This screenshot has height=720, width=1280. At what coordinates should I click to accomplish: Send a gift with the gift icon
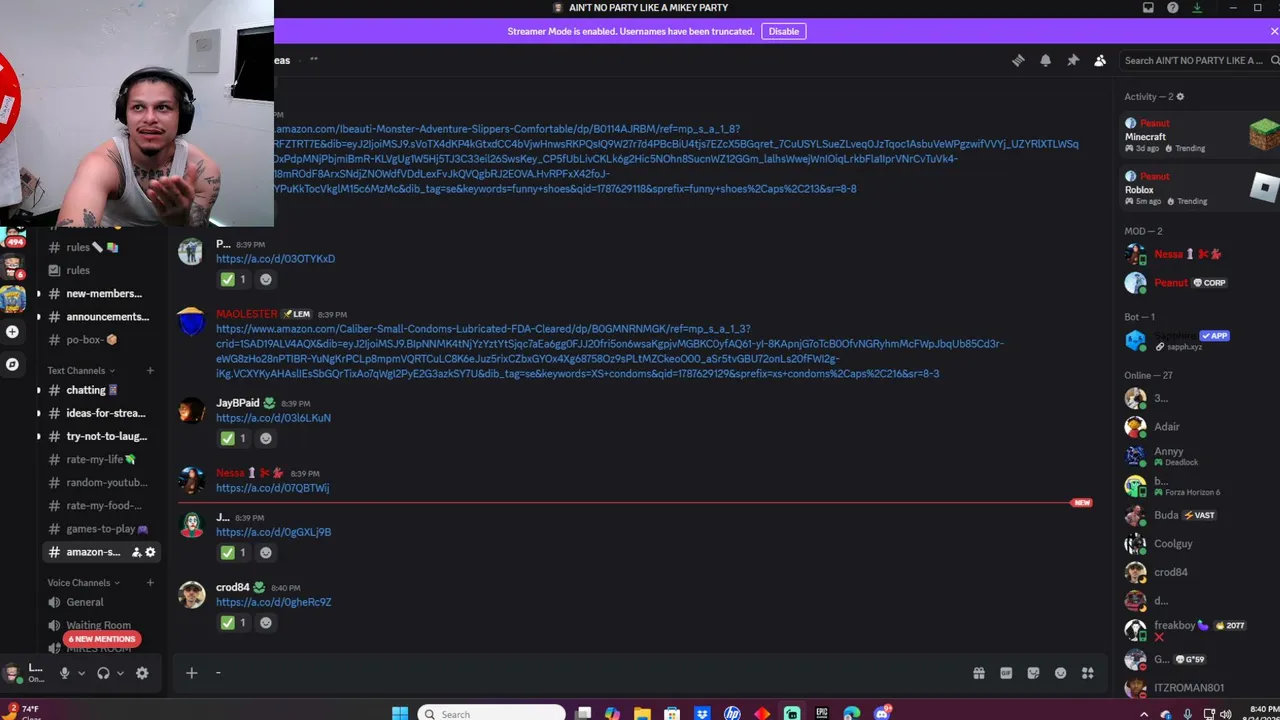tap(979, 673)
